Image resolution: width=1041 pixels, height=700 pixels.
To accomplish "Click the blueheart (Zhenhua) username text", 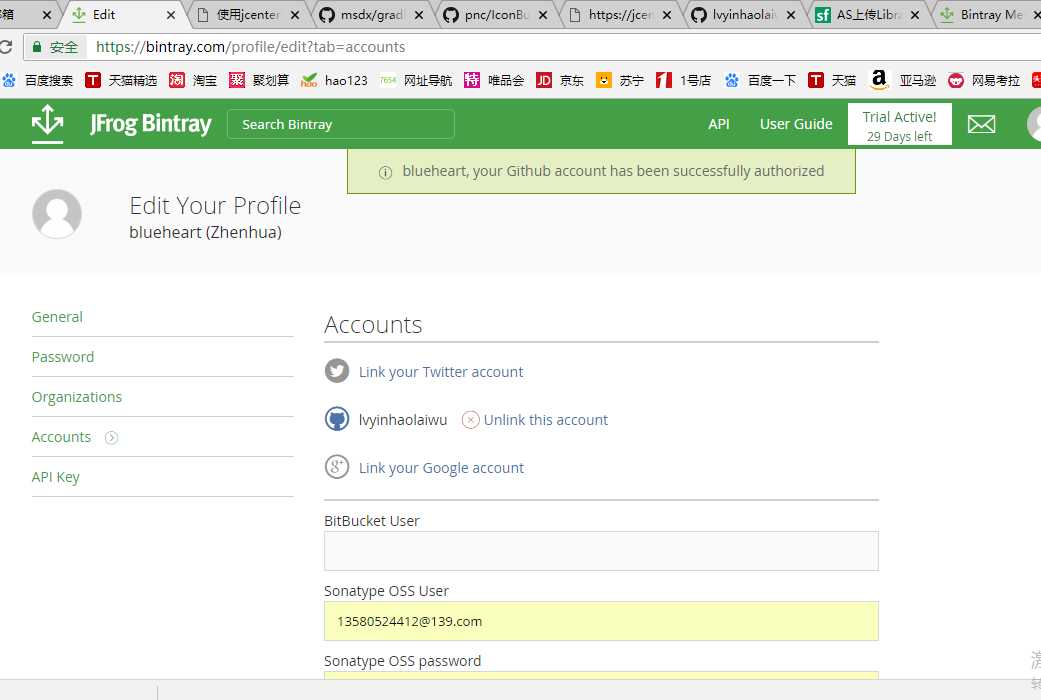I will point(206,232).
